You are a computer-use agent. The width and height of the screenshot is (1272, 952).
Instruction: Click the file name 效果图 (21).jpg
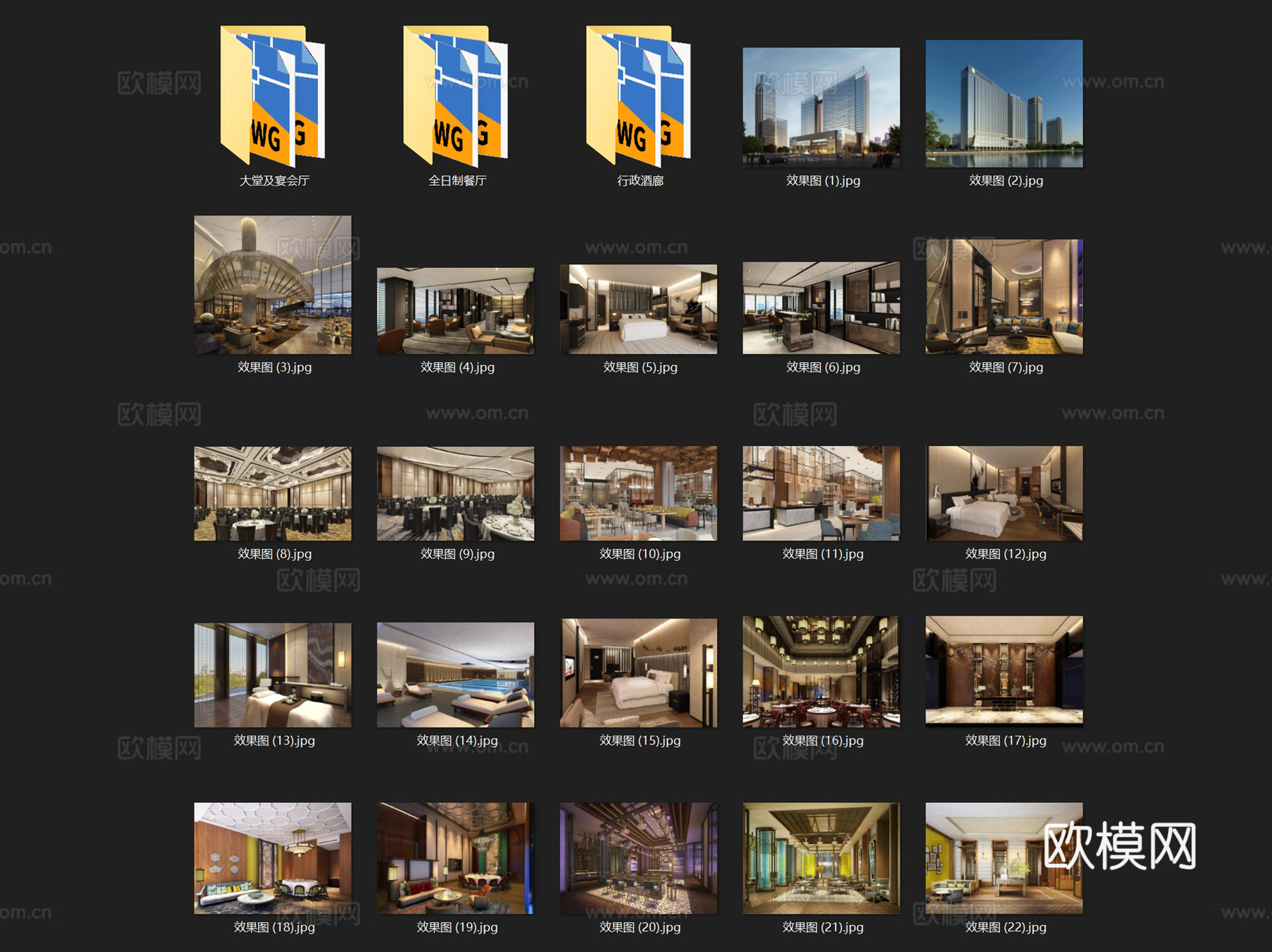pos(823,927)
